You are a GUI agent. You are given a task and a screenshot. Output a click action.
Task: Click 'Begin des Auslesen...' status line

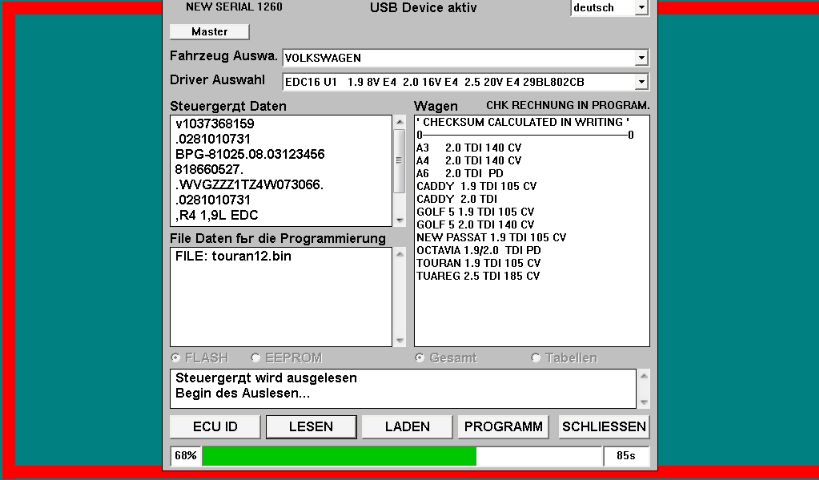click(242, 393)
